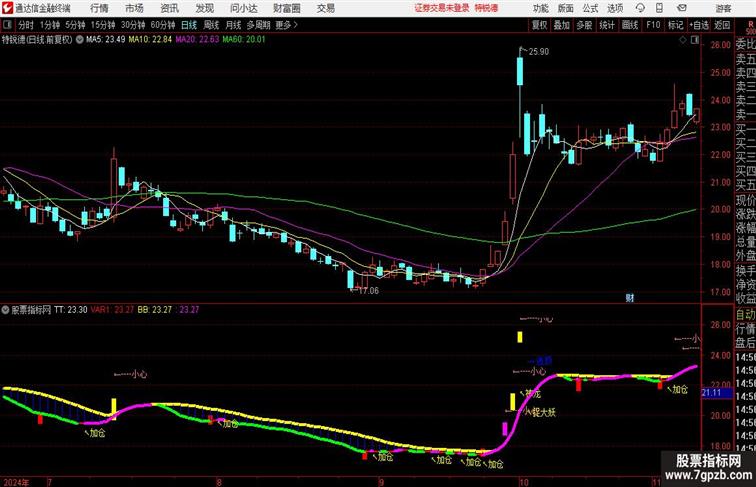Click the 通达信 red logo icon
Image resolution: width=756 pixels, height=487 pixels.
[8, 8]
